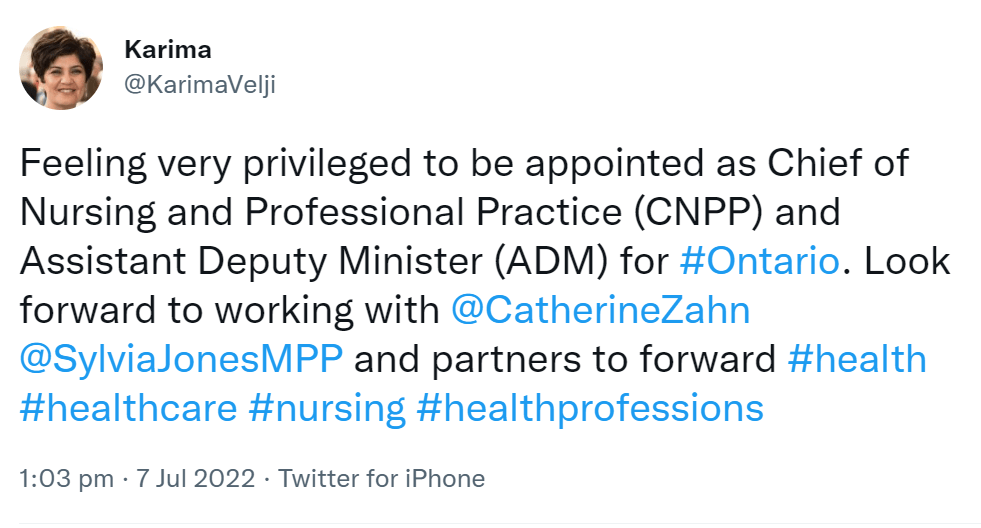Open the #healthprofessions hashtag

pos(590,408)
